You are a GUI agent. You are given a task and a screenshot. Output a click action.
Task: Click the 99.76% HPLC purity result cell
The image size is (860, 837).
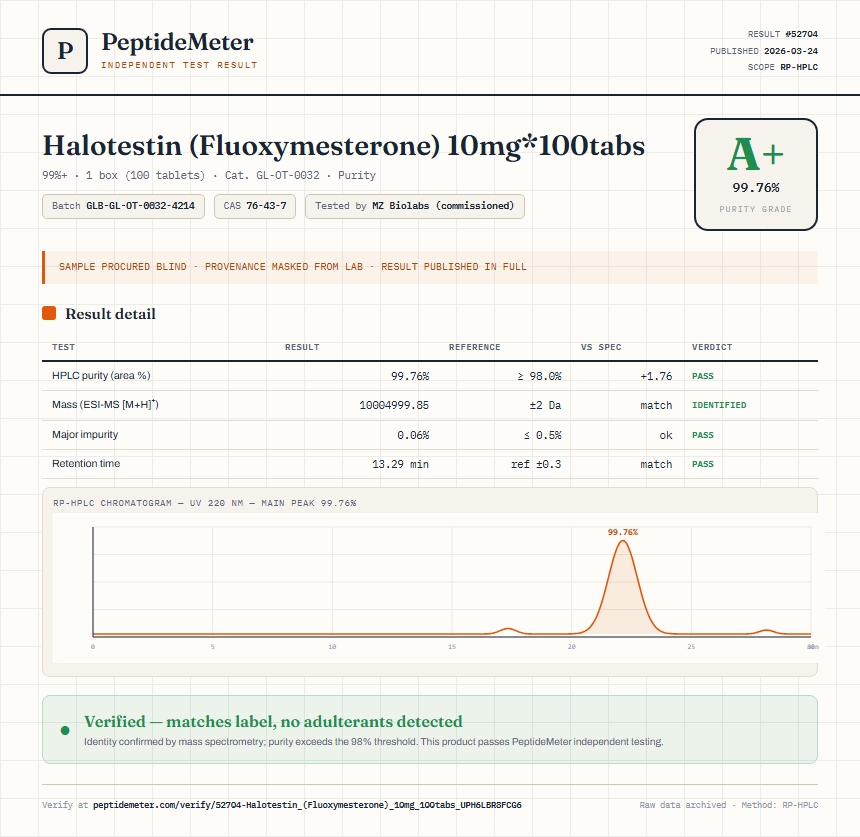[x=410, y=376]
